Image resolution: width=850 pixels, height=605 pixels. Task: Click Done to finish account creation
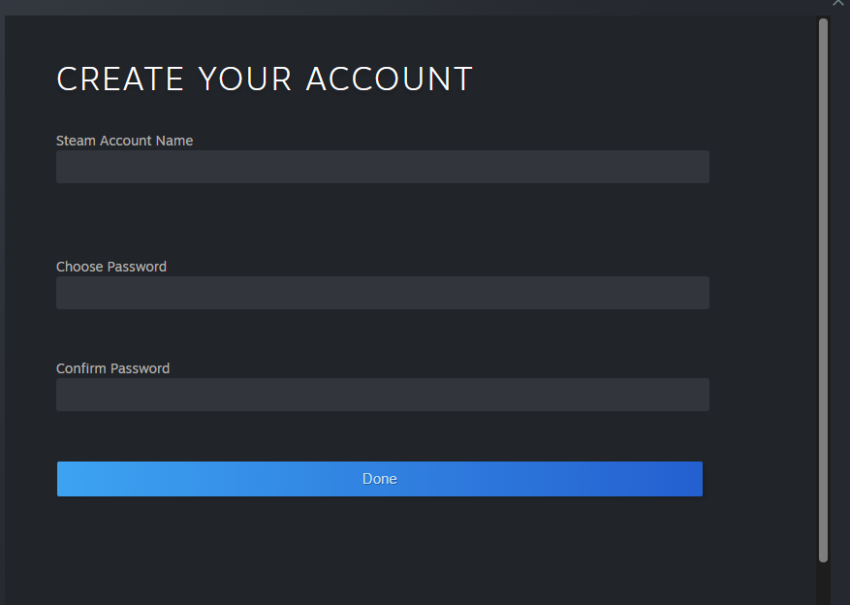[x=379, y=478]
